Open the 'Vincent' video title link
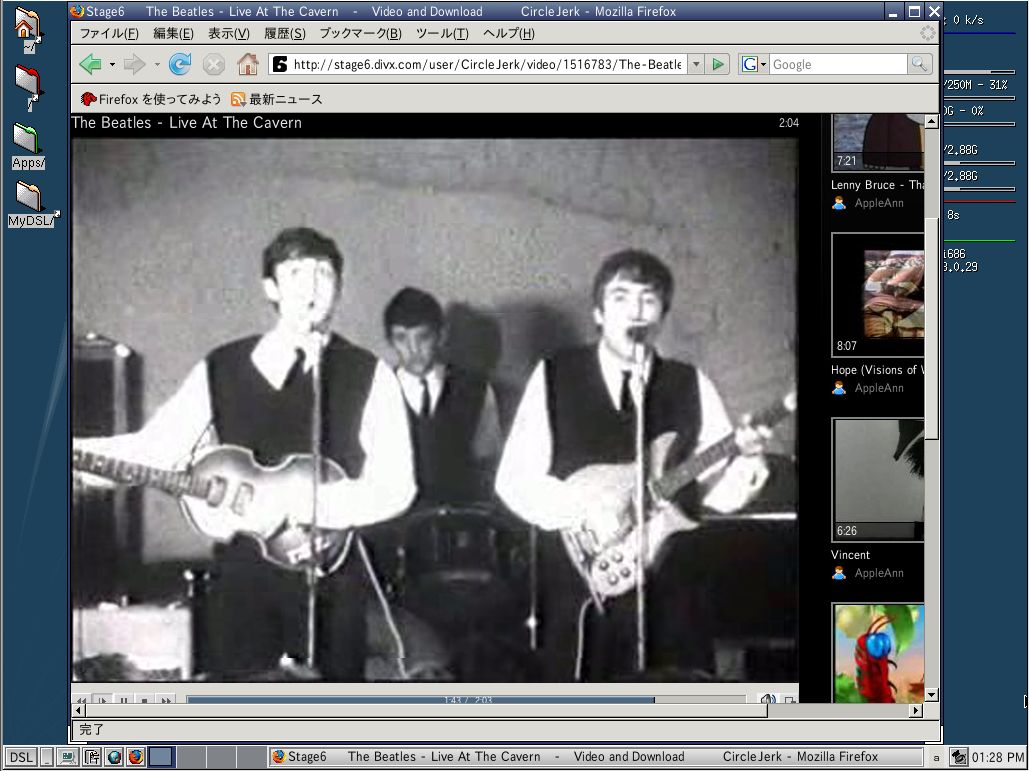1029x771 pixels. pos(850,554)
